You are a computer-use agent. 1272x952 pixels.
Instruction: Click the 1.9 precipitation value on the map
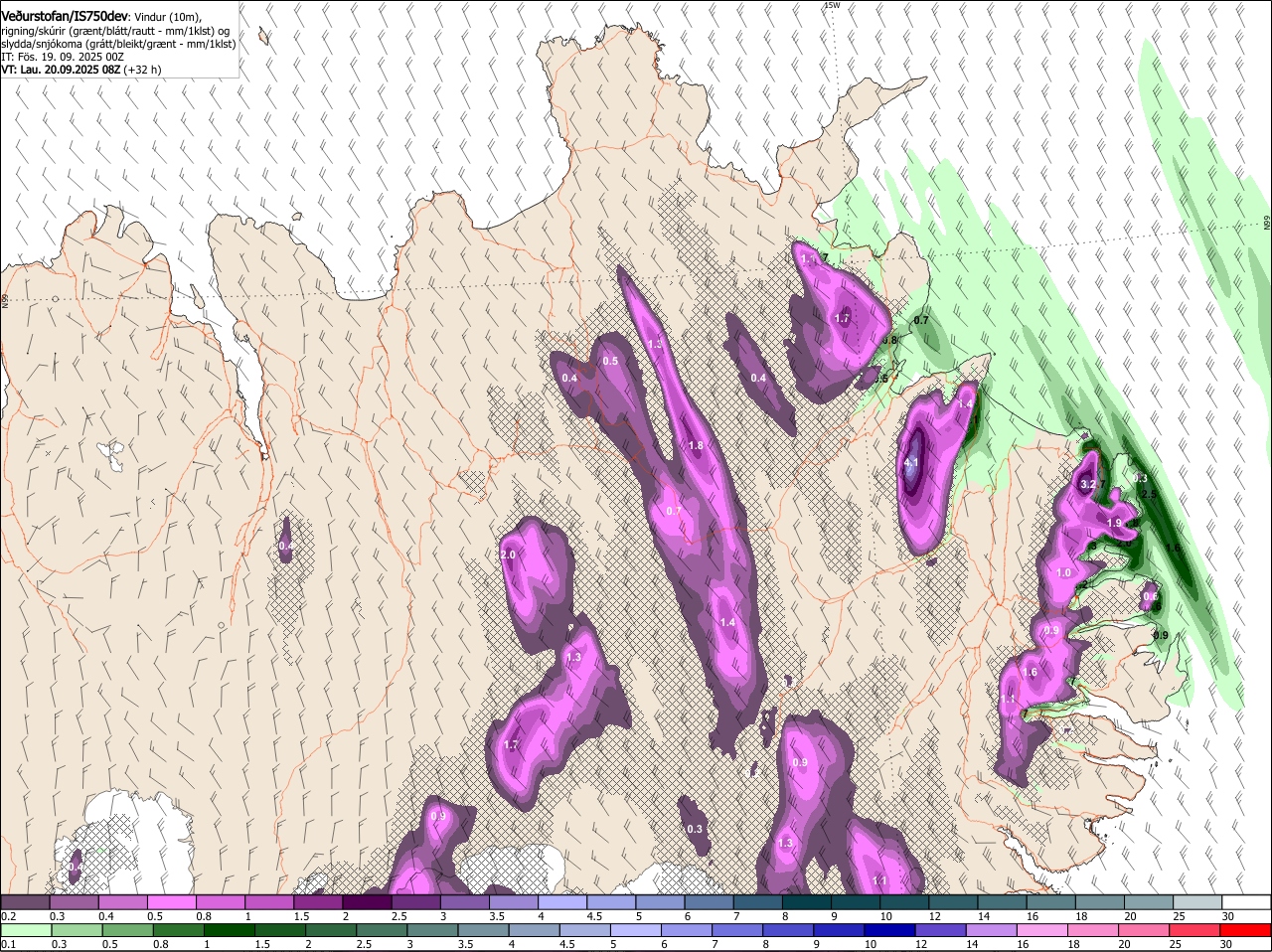pos(1114,523)
